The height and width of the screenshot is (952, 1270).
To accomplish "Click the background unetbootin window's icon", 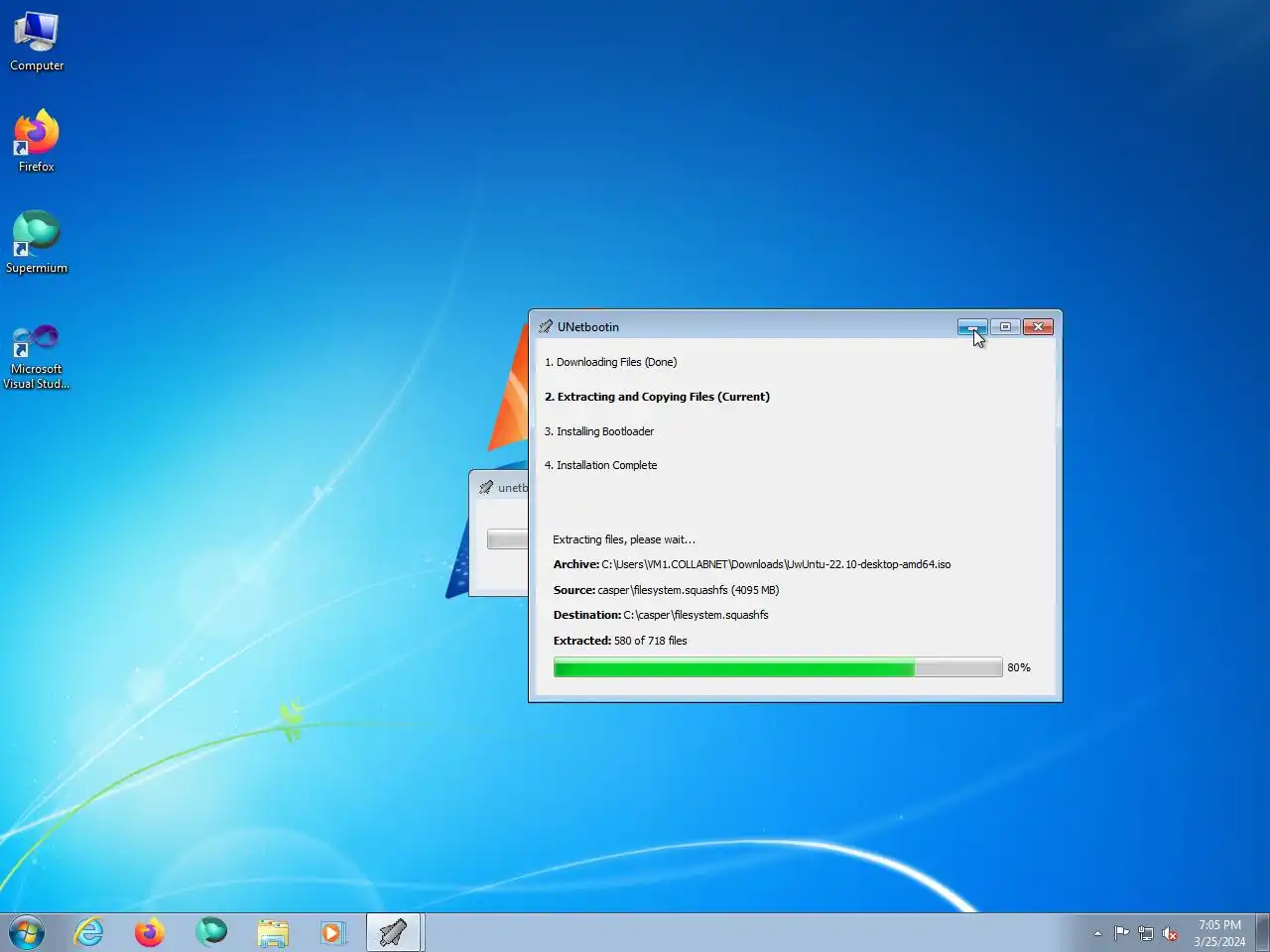I will [x=486, y=487].
